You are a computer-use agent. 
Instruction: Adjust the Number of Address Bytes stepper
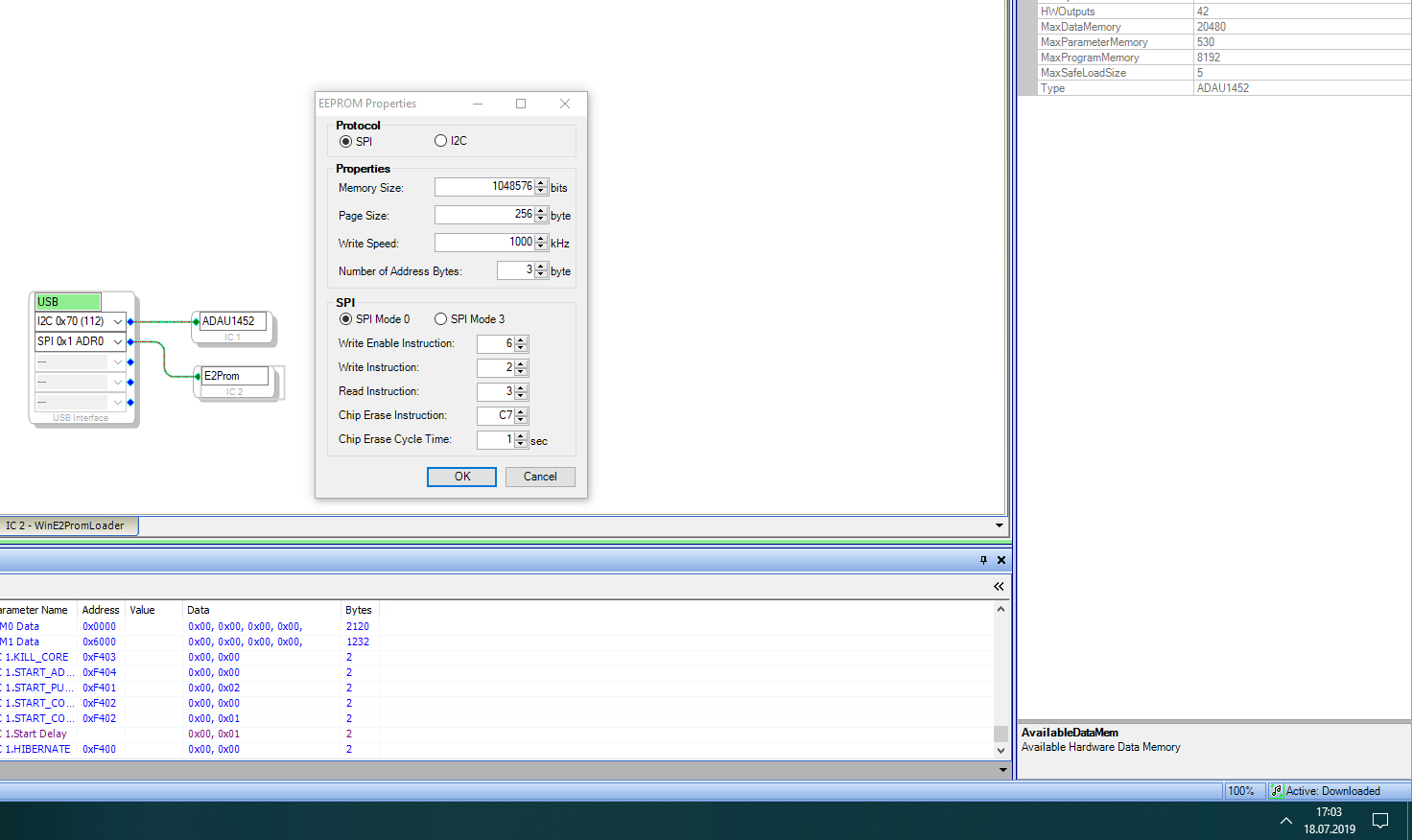(x=541, y=270)
